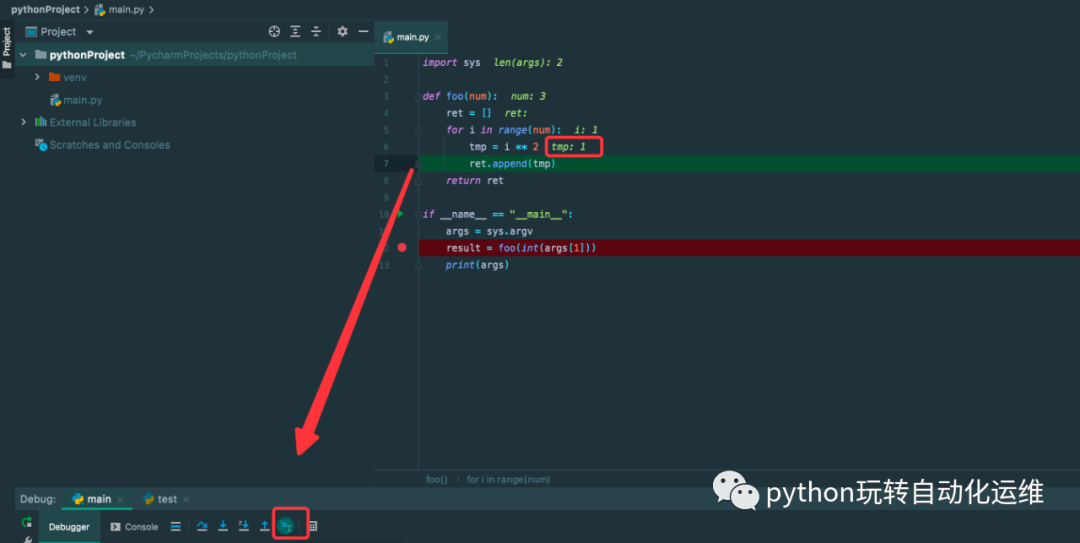Image resolution: width=1080 pixels, height=543 pixels.
Task: Click code line 'ret.append(tmp)'
Action: coord(512,163)
